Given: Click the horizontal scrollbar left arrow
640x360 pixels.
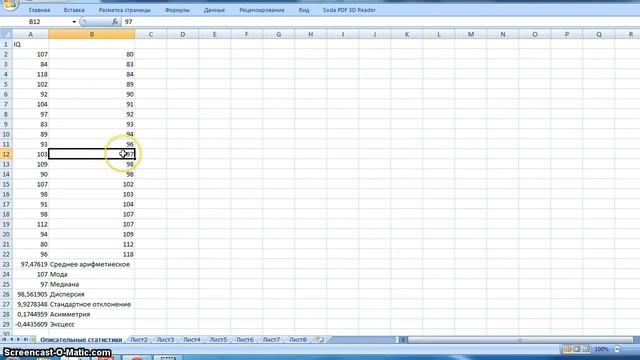Looking at the screenshot, I should [x=402, y=340].
